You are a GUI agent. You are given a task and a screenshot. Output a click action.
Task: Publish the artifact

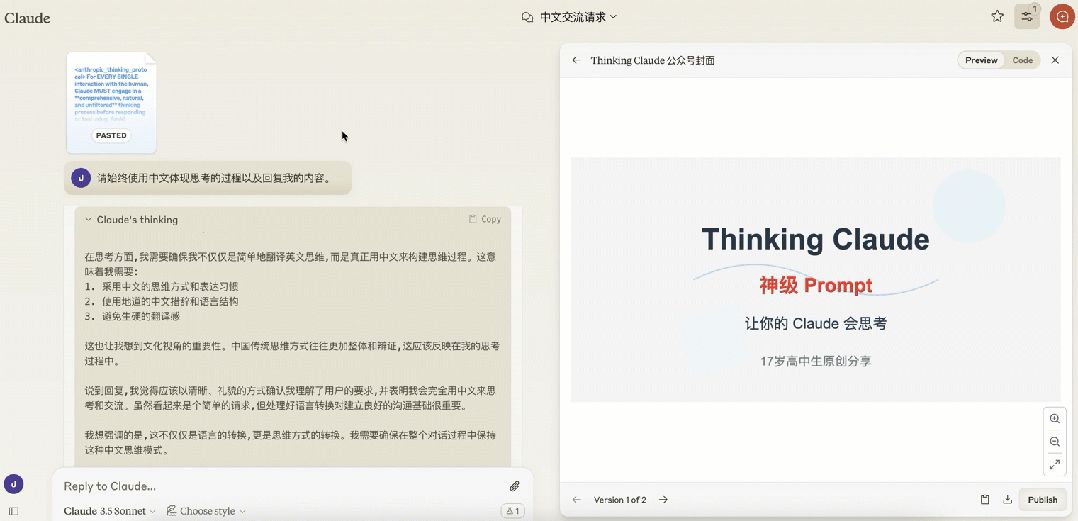[1042, 500]
